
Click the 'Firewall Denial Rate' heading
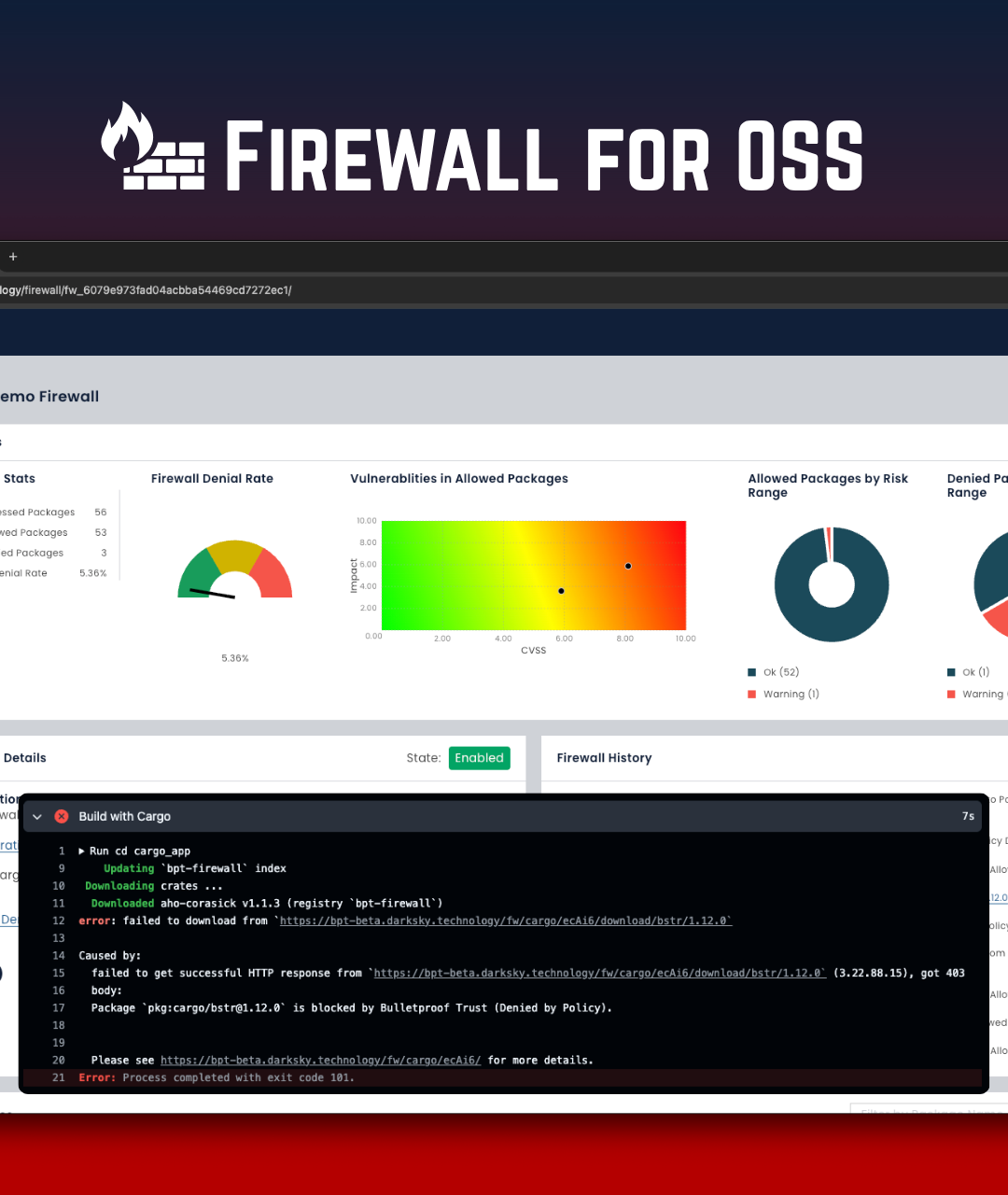[212, 479]
